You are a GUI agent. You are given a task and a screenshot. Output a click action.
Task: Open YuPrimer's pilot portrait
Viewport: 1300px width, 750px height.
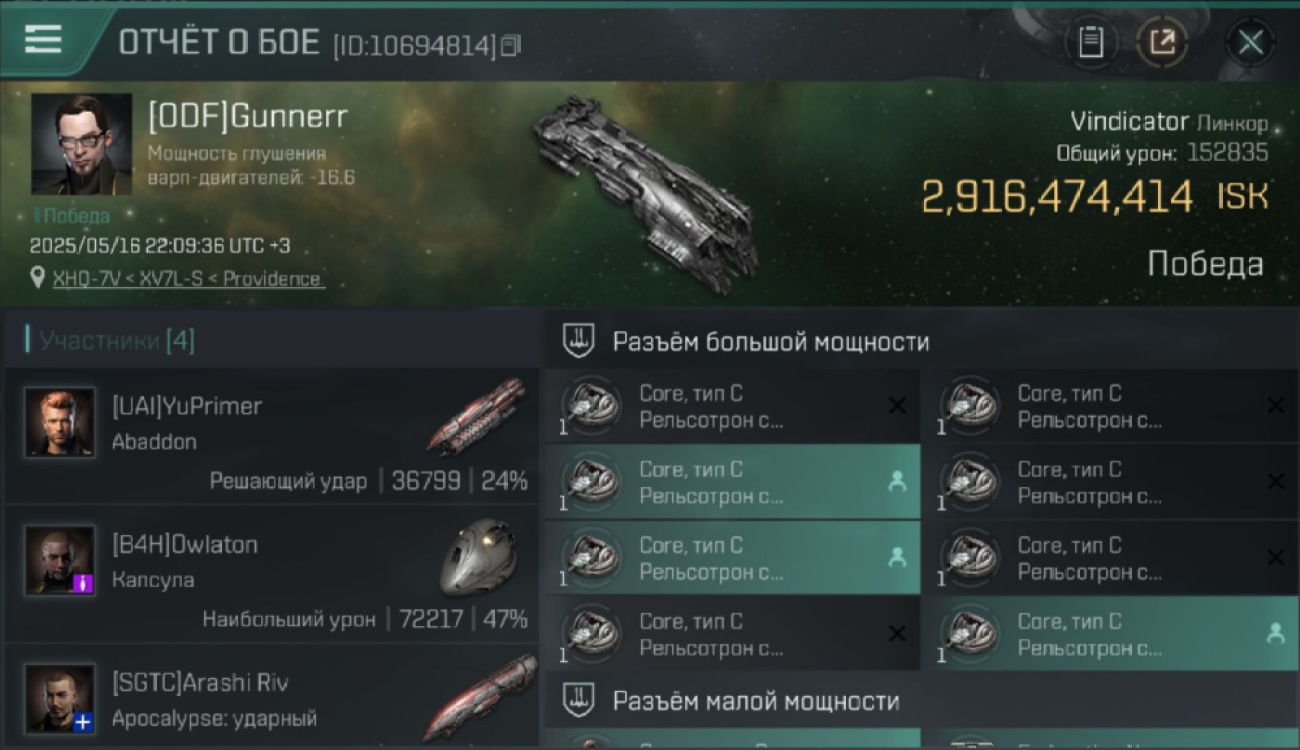pos(60,422)
